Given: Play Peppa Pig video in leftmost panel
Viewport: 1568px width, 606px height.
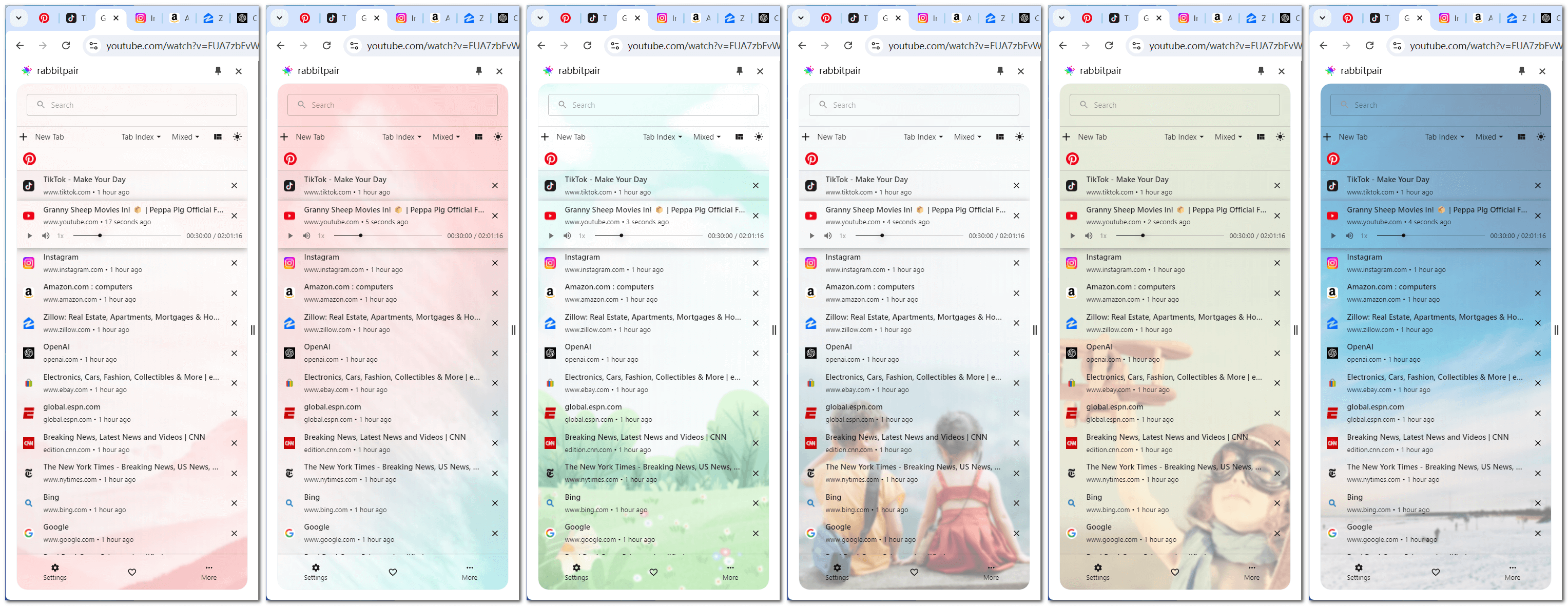Looking at the screenshot, I should tap(29, 236).
